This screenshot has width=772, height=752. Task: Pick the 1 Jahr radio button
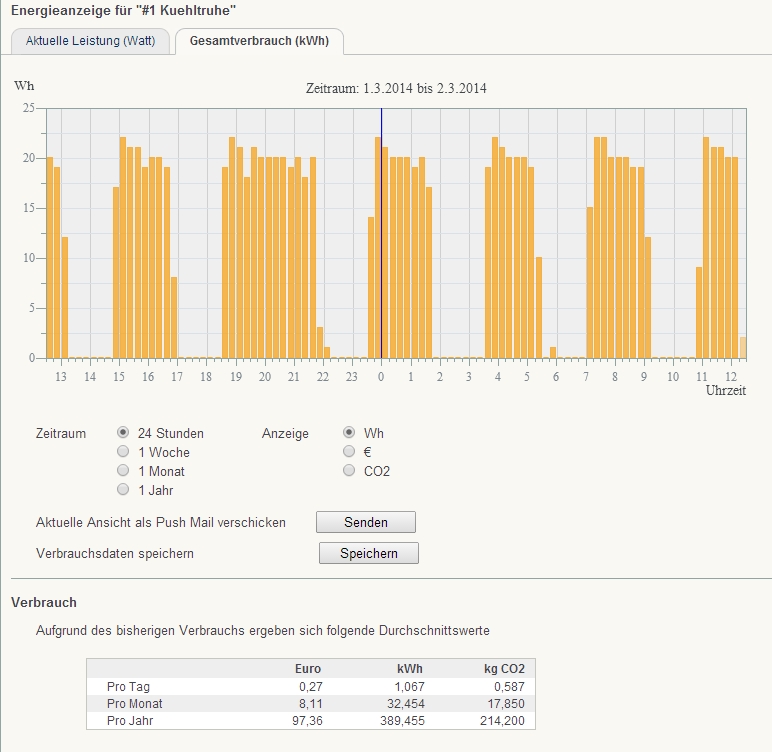tap(123, 490)
